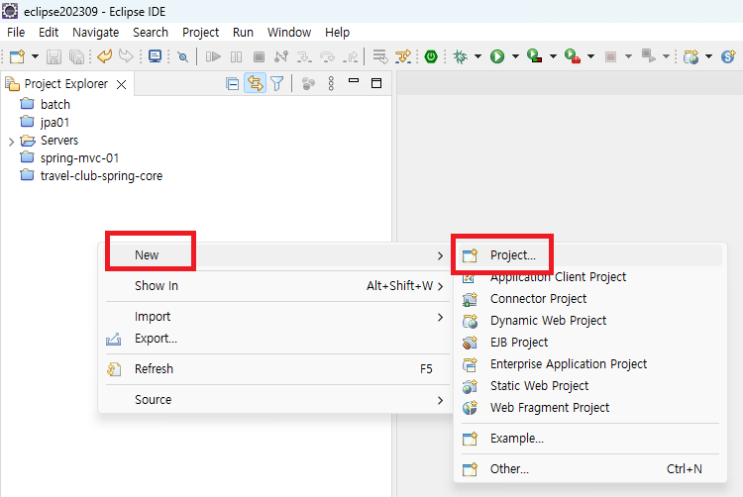
Task: Click the Terminate debug icon
Action: click(x=259, y=57)
